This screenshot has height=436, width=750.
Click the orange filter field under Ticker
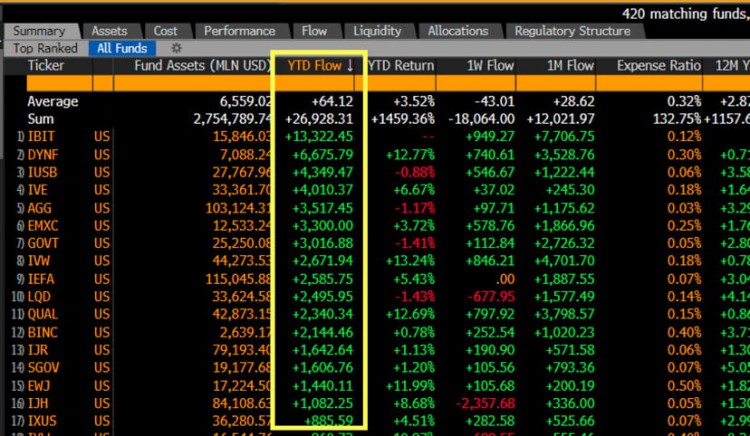coord(59,84)
